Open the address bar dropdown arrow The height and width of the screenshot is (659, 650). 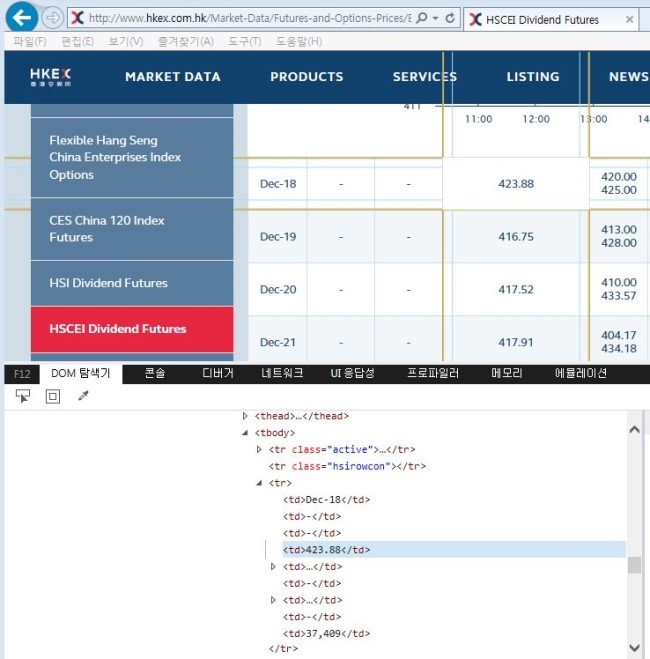click(x=435, y=18)
